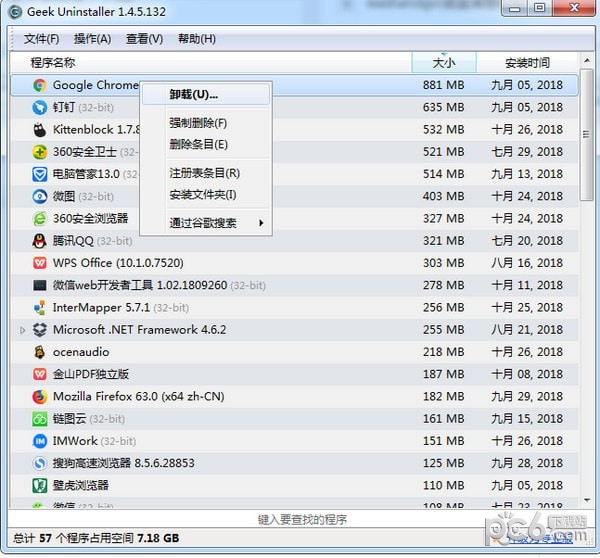Minimize the Geek Uninstaller window

tap(514, 8)
